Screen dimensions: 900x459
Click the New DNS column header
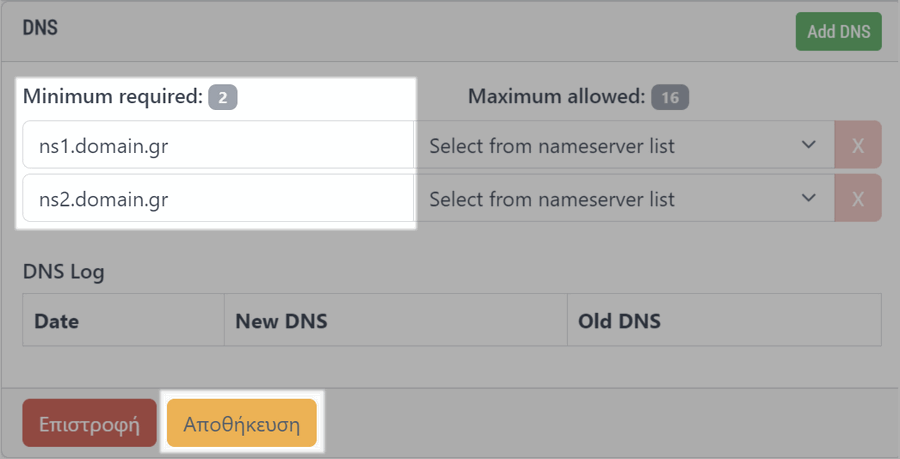281,322
